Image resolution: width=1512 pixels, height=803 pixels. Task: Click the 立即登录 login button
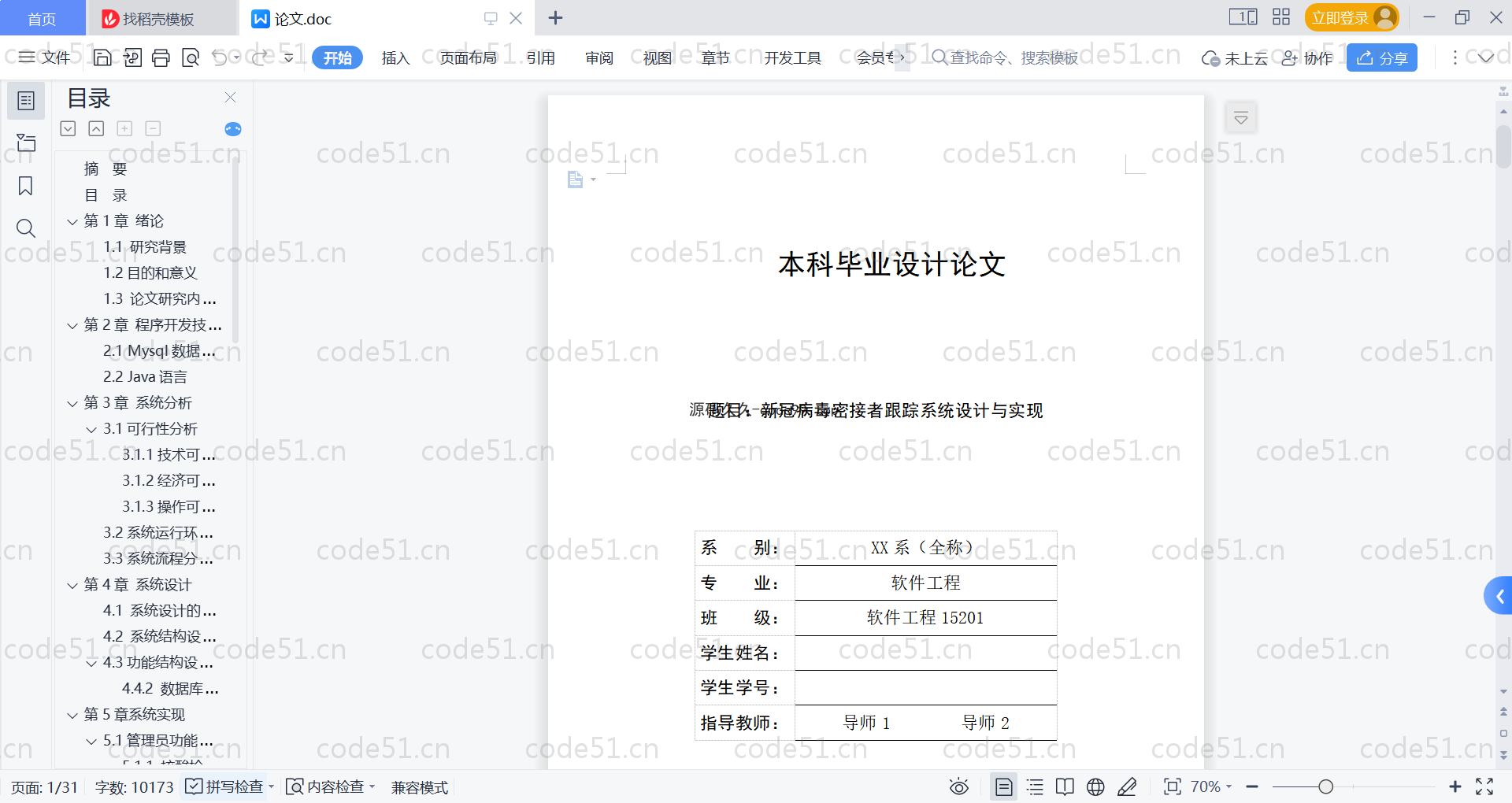1351,17
